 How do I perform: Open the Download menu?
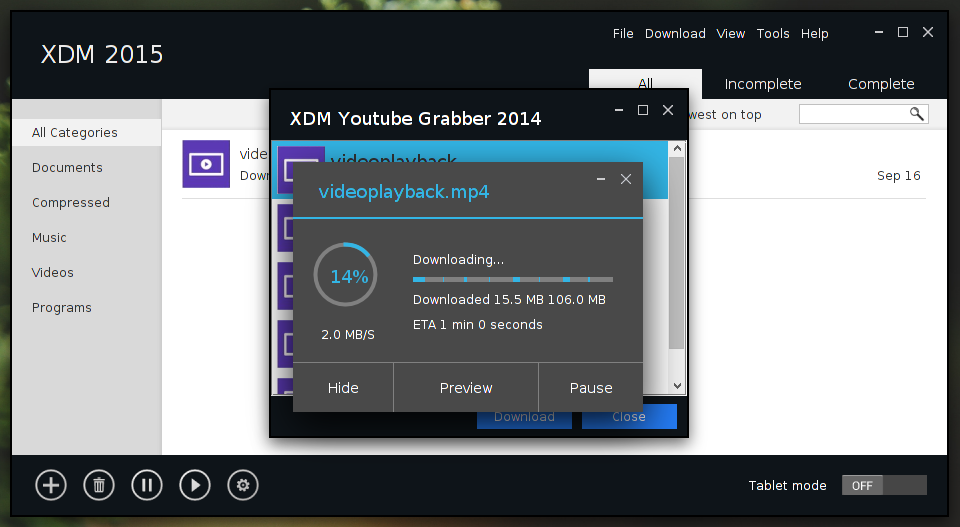pyautogui.click(x=675, y=34)
